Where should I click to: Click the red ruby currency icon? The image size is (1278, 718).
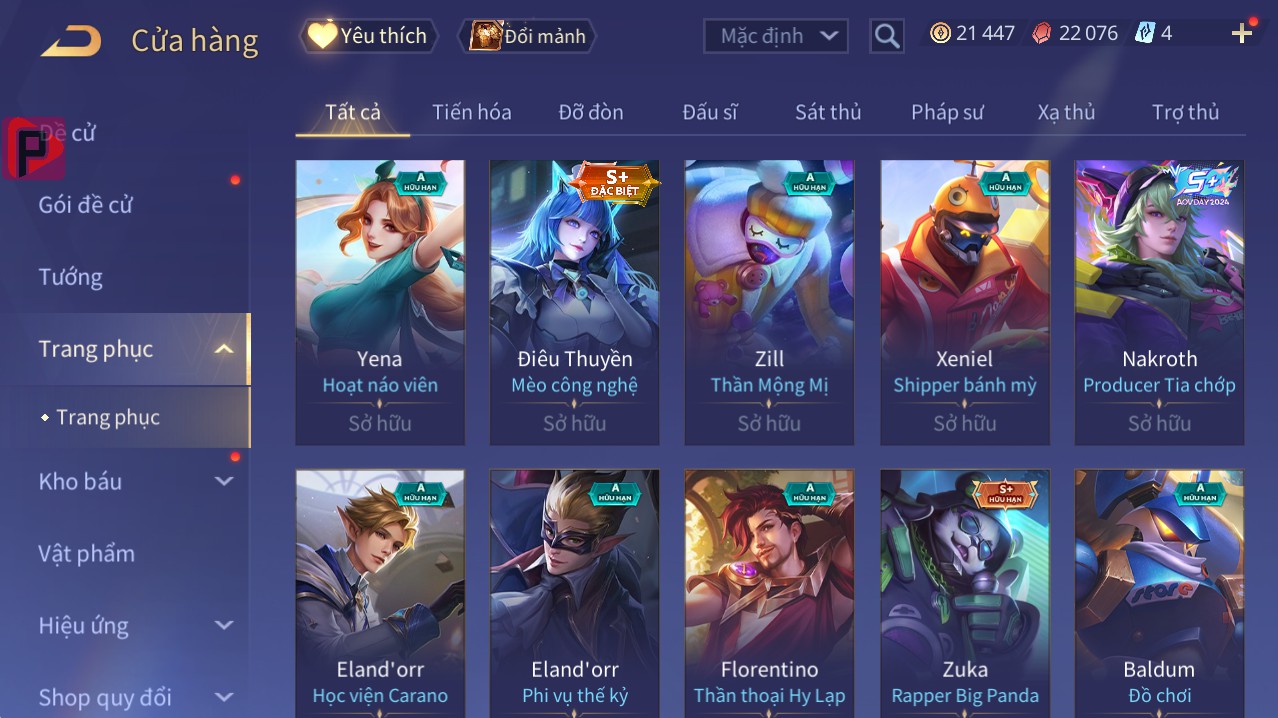pos(1042,33)
